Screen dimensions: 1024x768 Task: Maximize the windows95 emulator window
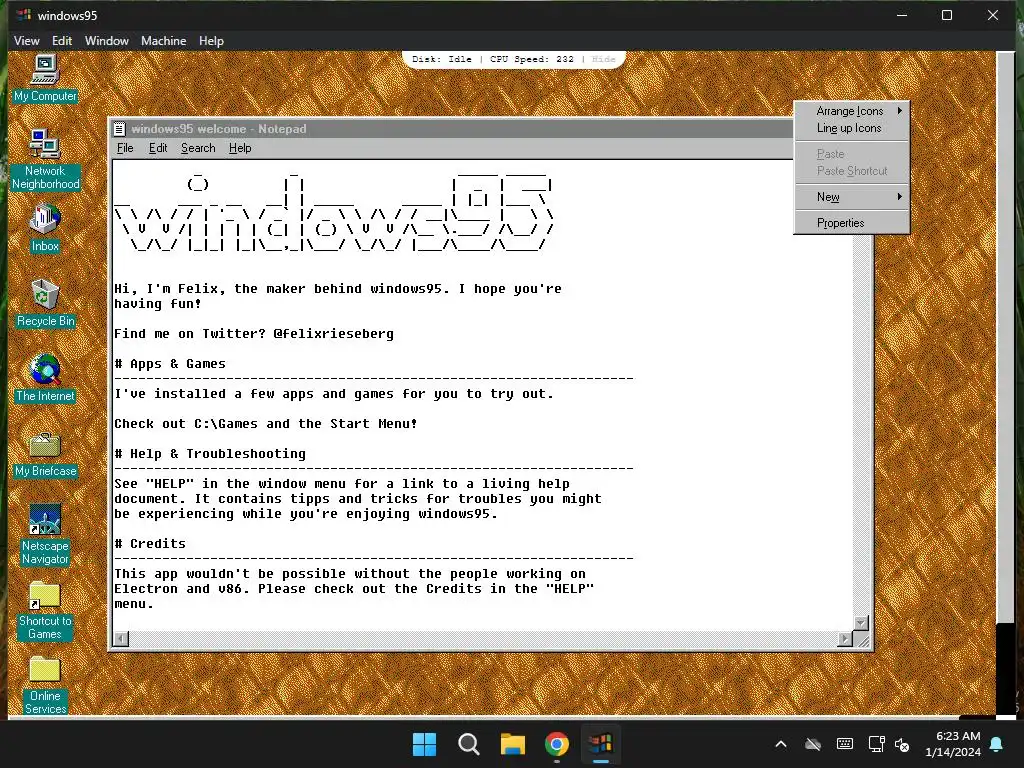pyautogui.click(x=947, y=15)
